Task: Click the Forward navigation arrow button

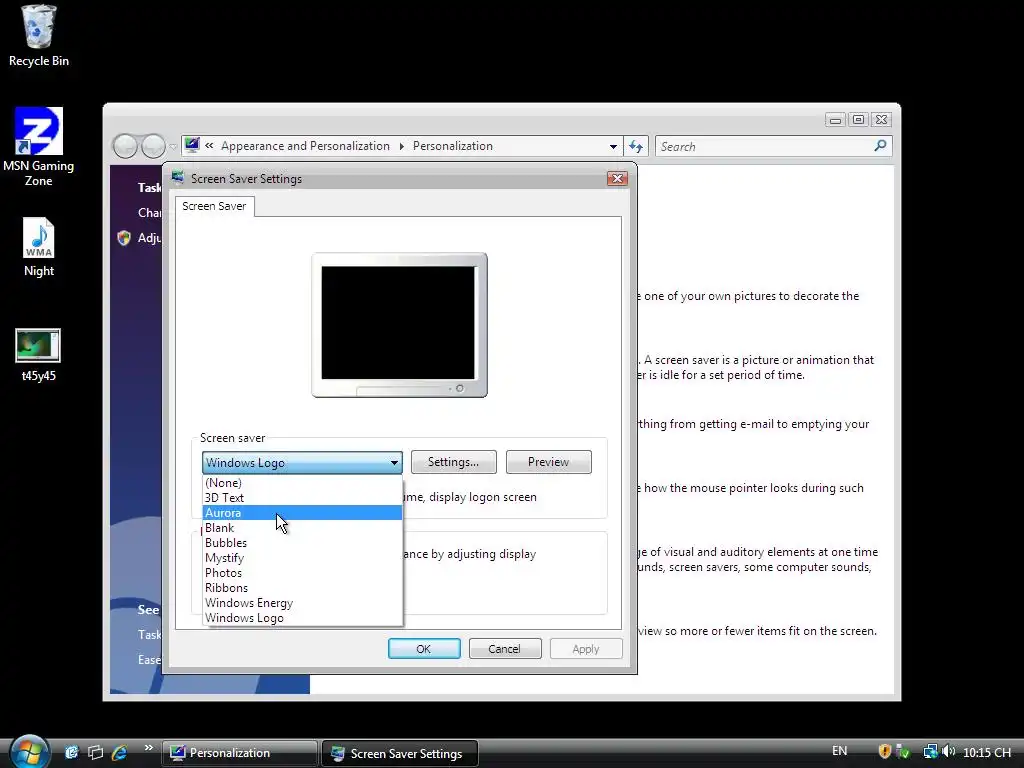Action: pos(153,146)
